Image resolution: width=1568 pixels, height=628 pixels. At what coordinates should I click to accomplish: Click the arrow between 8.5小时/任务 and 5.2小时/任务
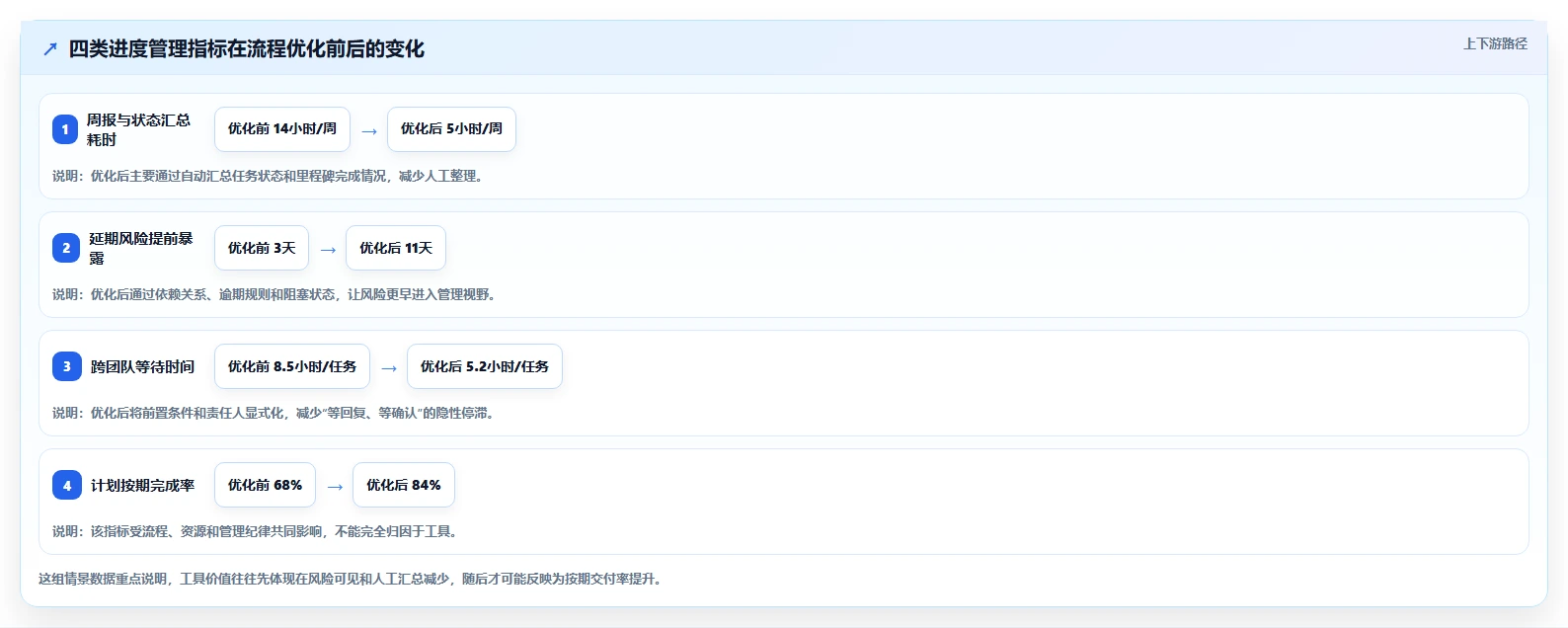coord(389,368)
